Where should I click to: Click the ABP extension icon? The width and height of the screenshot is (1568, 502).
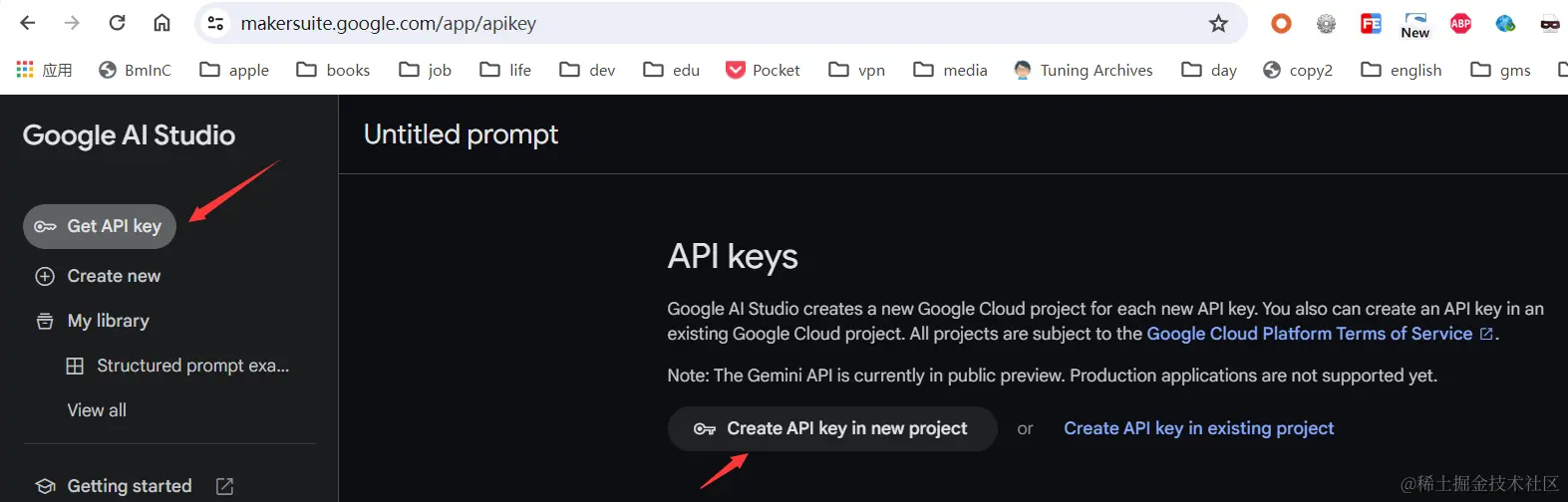pyautogui.click(x=1460, y=23)
